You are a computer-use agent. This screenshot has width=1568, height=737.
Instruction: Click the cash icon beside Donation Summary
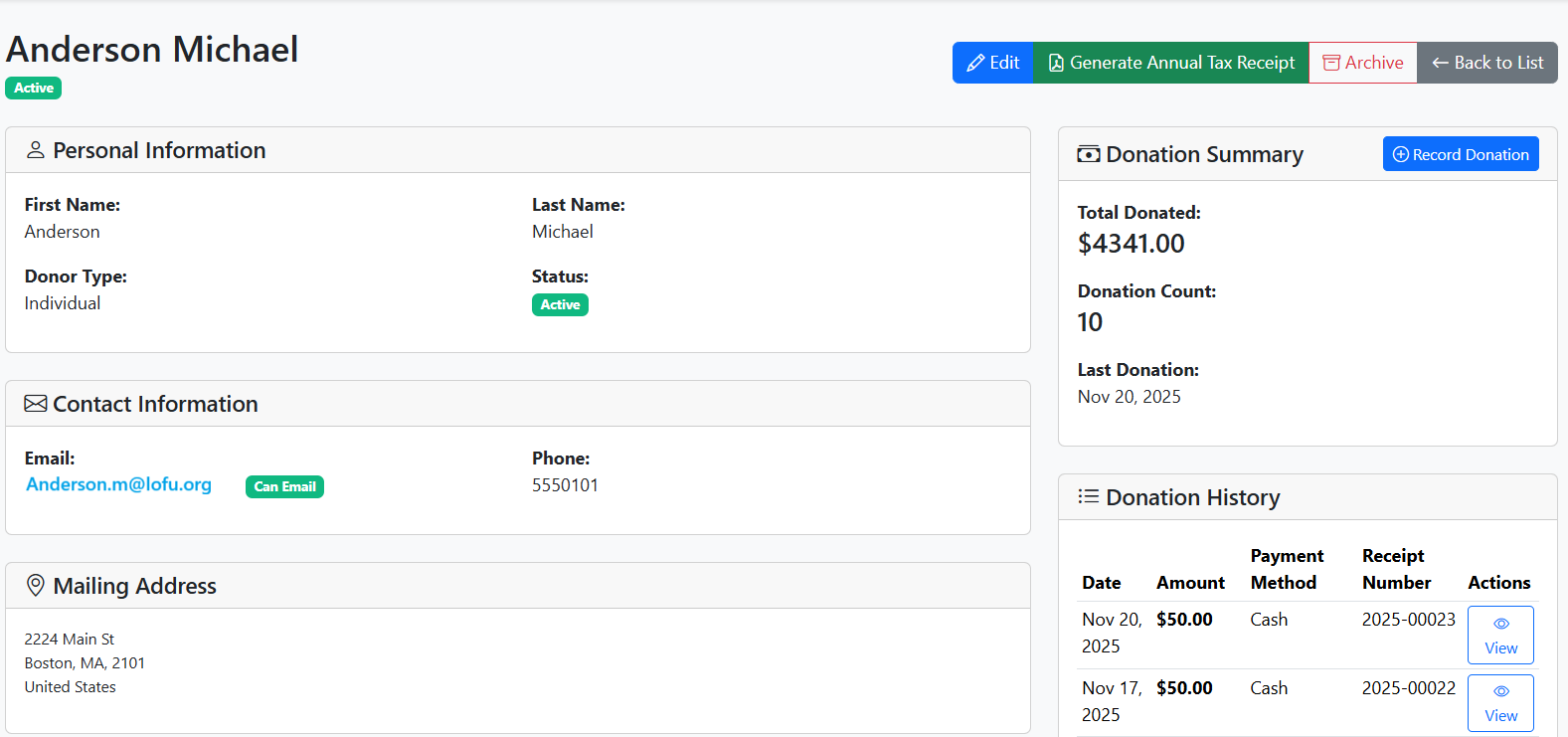[1089, 154]
